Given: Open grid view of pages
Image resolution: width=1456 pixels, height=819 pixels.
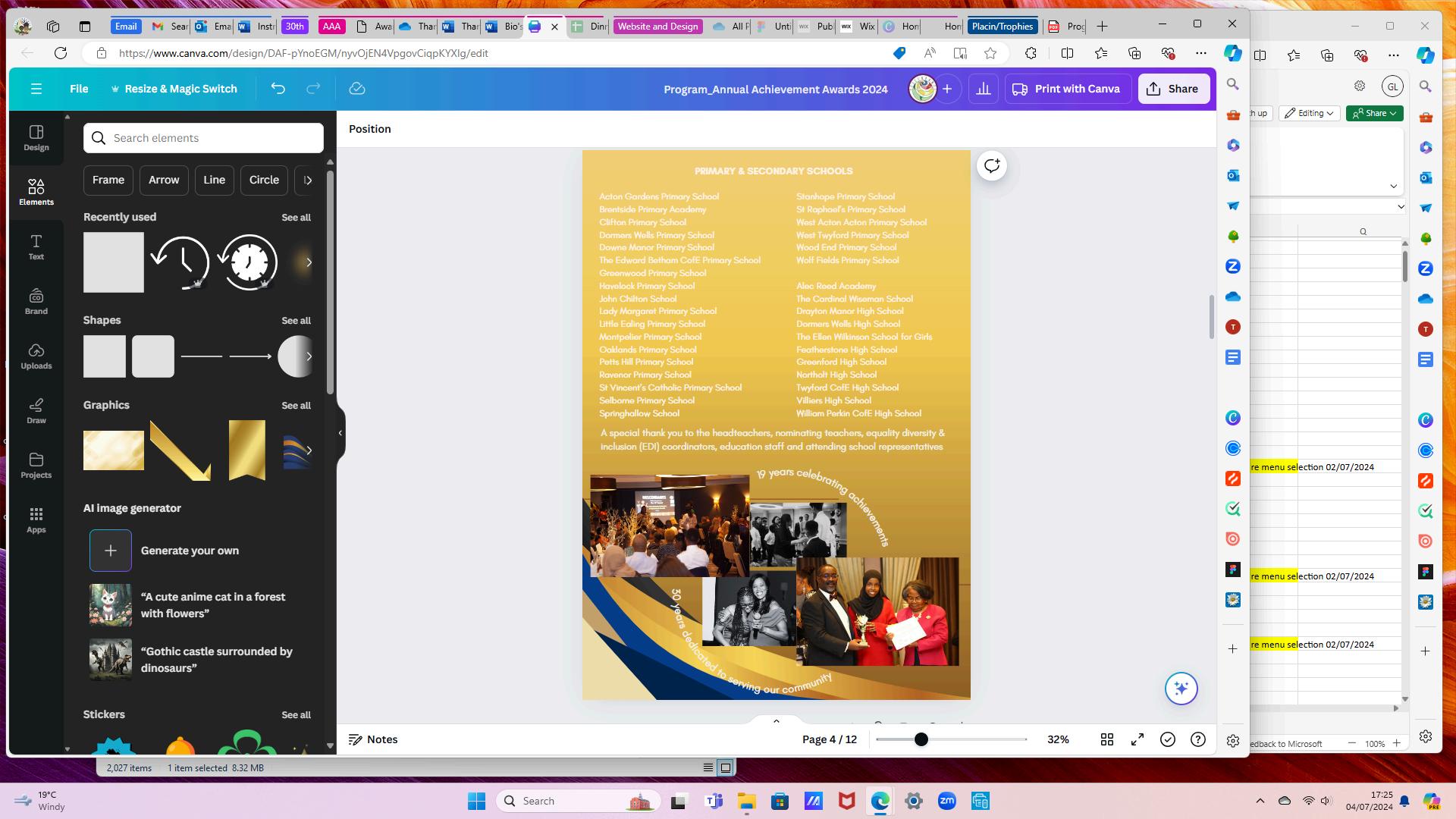Looking at the screenshot, I should point(1106,739).
